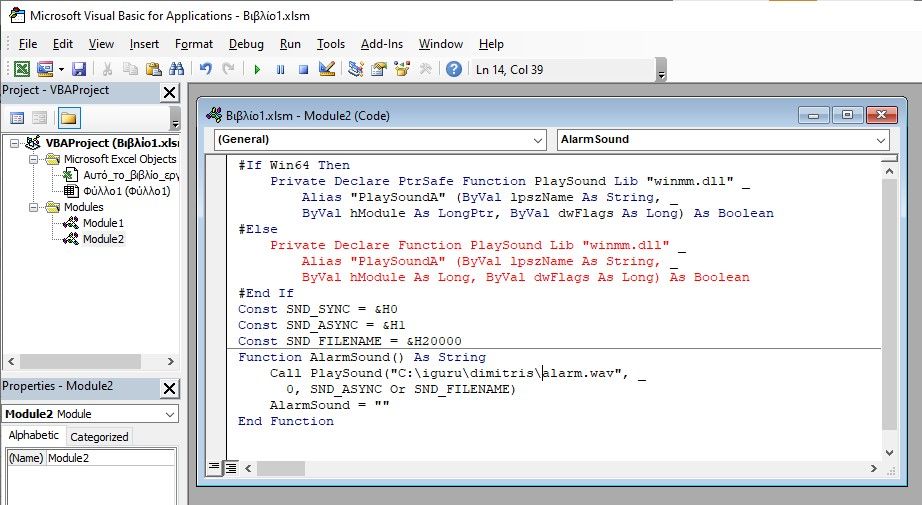Image resolution: width=922 pixels, height=505 pixels.
Task: Switch to the Alphabetic tab
Action: coord(34,436)
